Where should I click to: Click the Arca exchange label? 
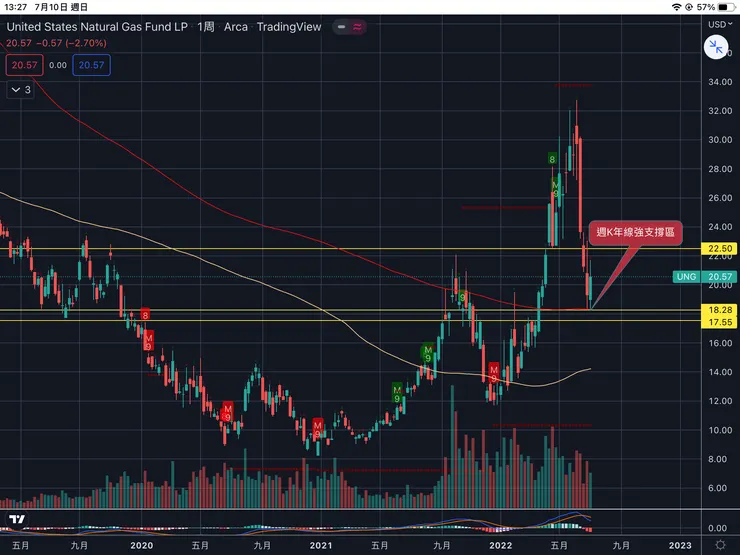tap(235, 27)
